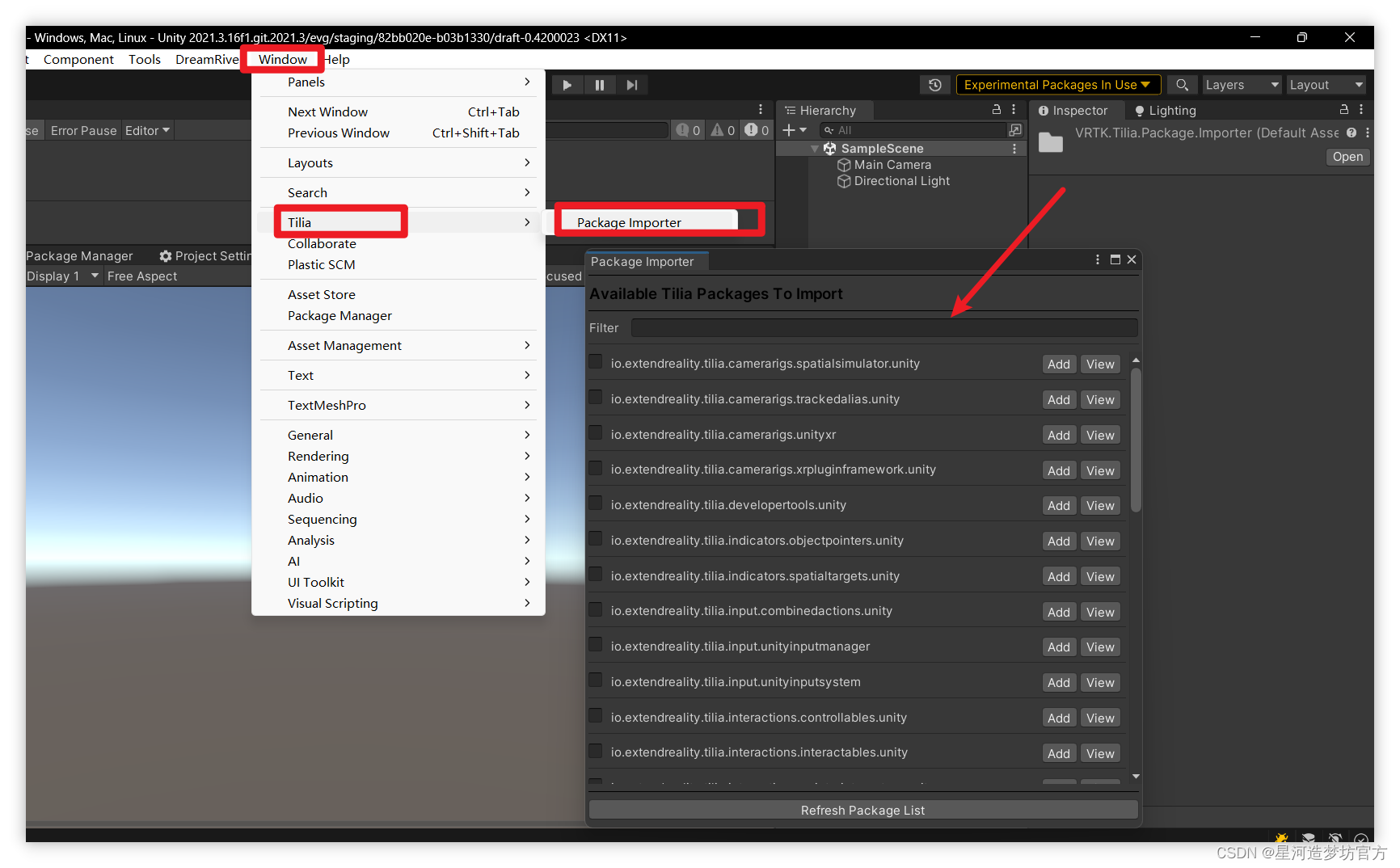Check the input.unityinputmanager checkbox

point(596,644)
